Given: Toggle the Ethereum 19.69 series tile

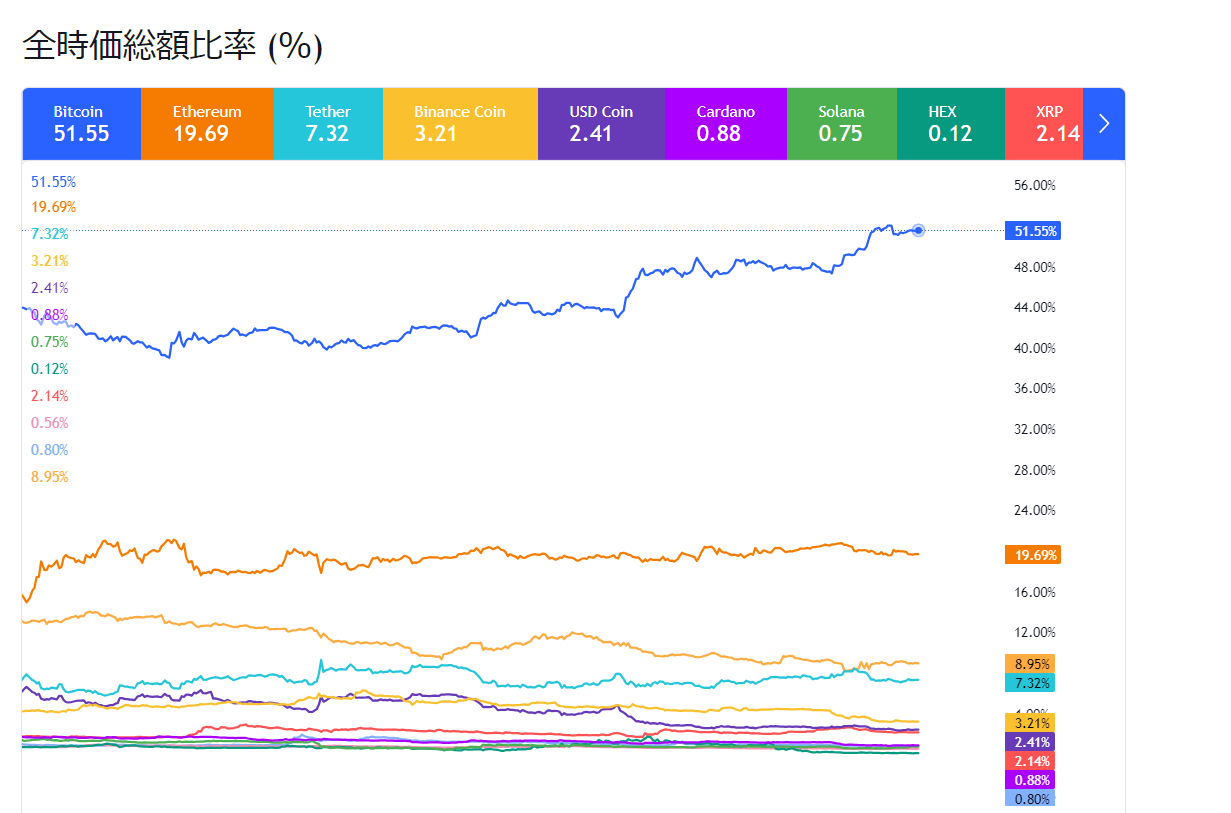Looking at the screenshot, I should (207, 123).
